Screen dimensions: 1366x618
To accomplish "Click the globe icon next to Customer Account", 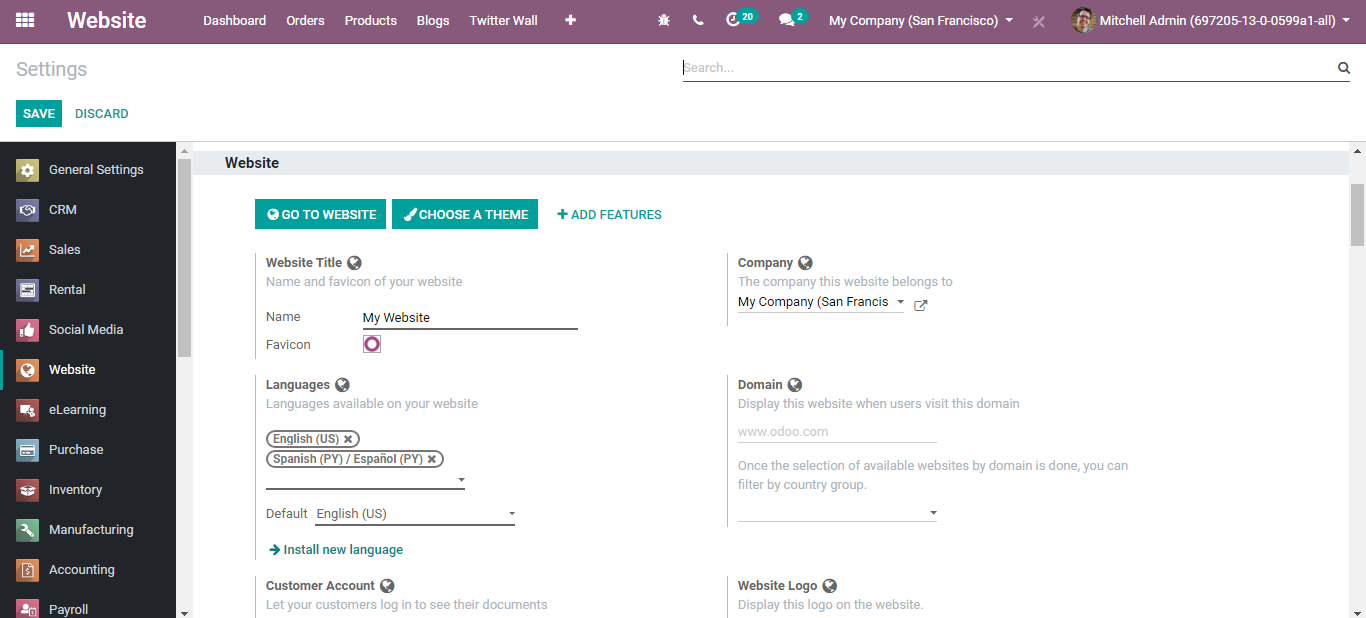I will 387,586.
